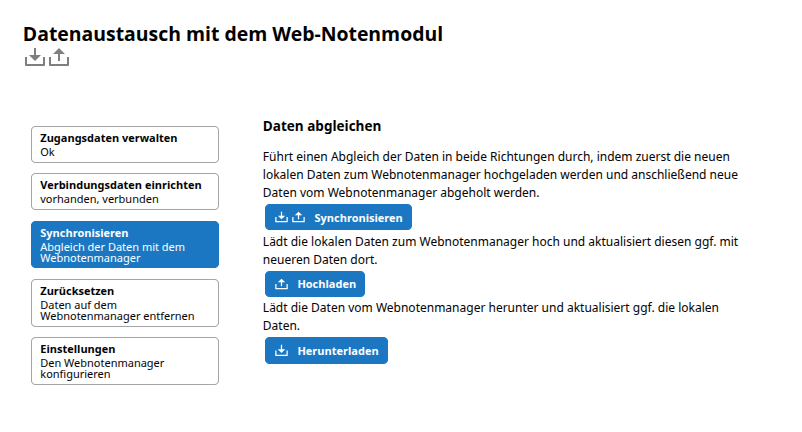Screen dimensions: 802x432
Task: Click the download arrow icon in the Synchronisieren button
Action: [281, 217]
